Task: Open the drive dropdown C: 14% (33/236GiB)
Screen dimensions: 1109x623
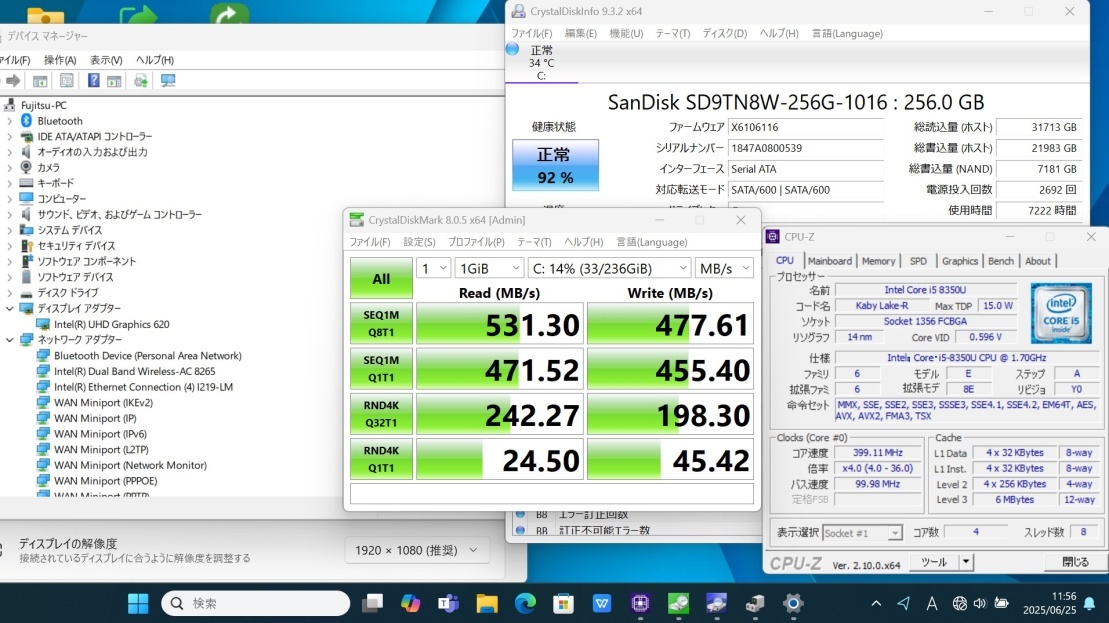Action: coord(609,269)
